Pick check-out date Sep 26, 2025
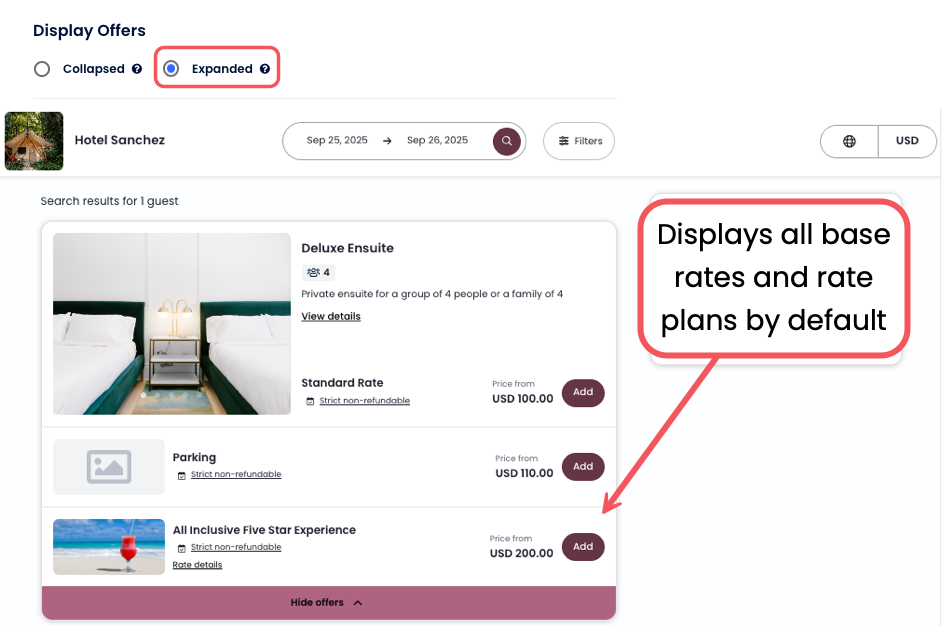Image resolution: width=942 pixels, height=626 pixels. coord(437,140)
